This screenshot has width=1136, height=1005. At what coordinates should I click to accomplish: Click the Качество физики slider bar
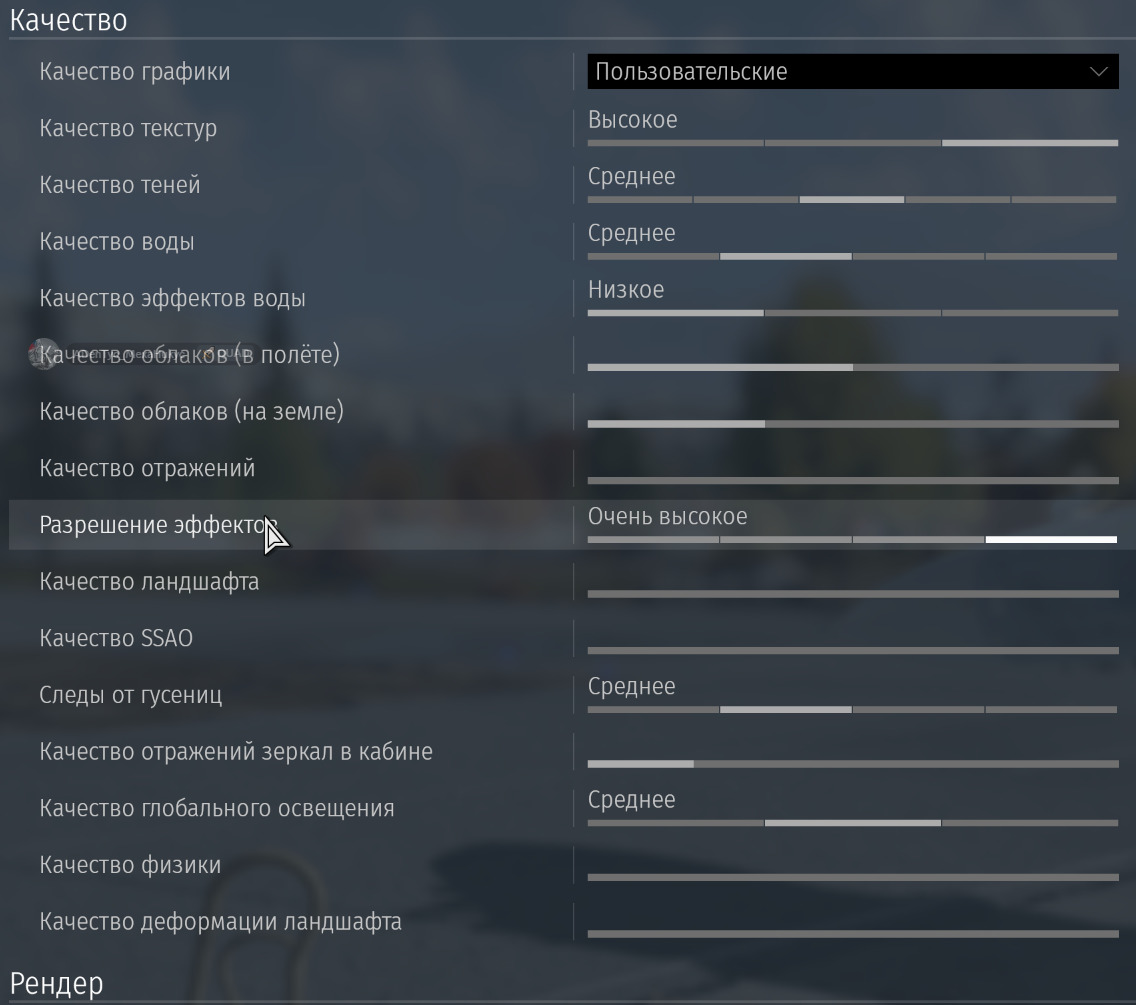852,877
